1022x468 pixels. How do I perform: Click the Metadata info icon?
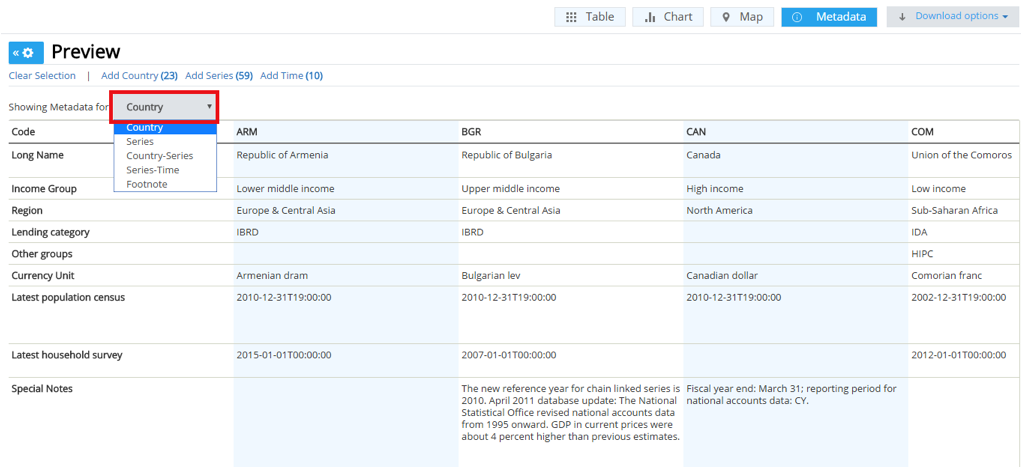coord(797,17)
